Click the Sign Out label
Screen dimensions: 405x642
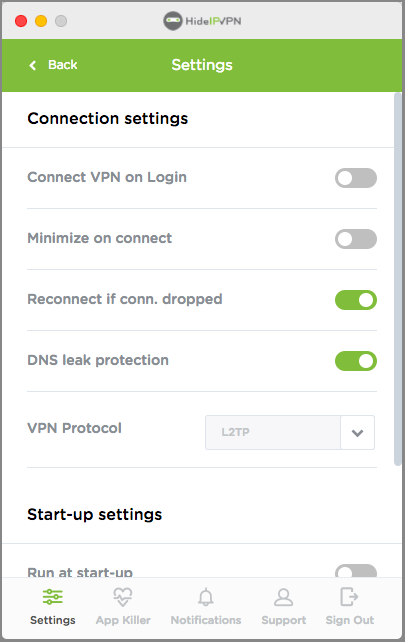click(x=350, y=620)
